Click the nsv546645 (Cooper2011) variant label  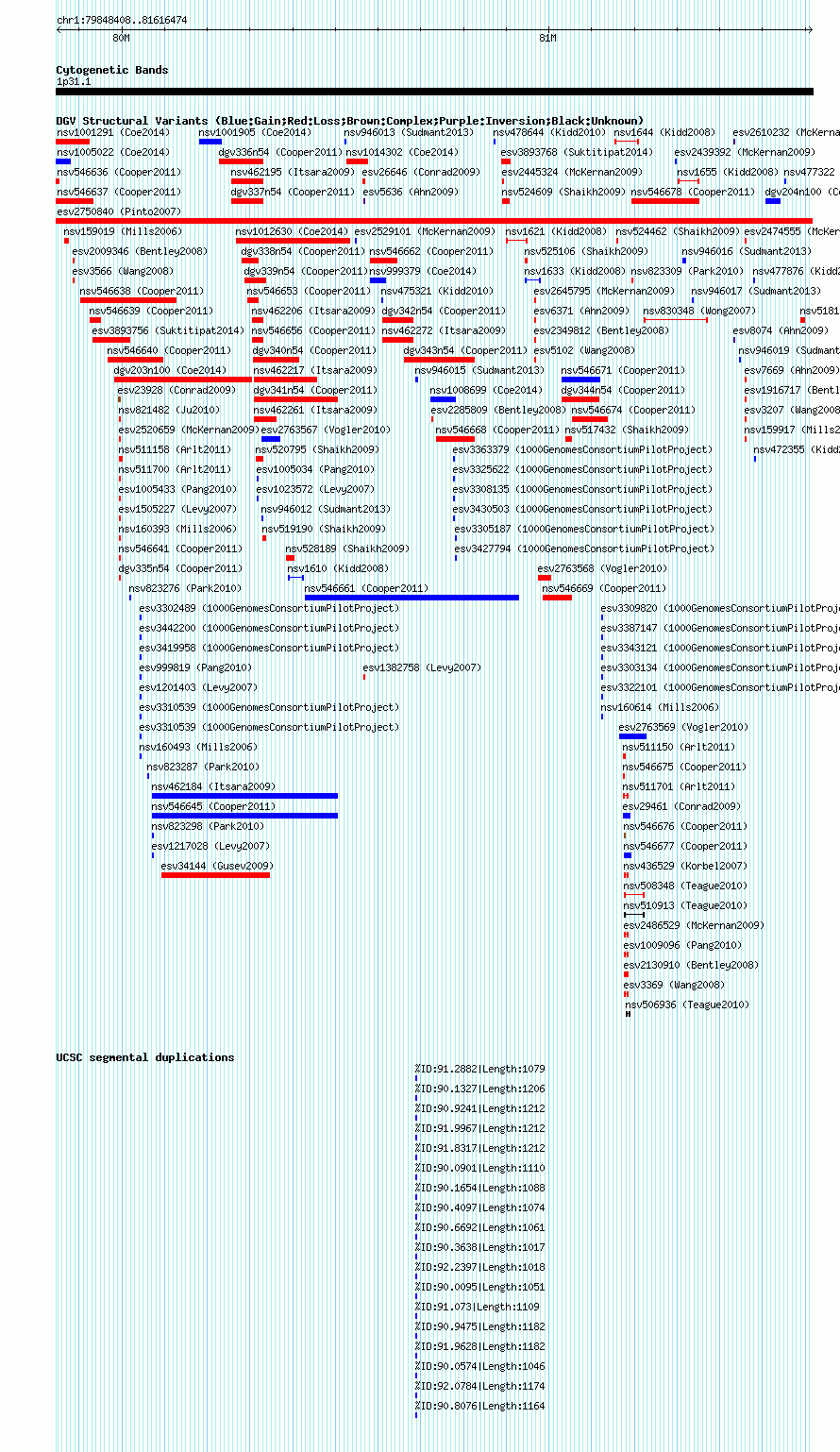(213, 806)
